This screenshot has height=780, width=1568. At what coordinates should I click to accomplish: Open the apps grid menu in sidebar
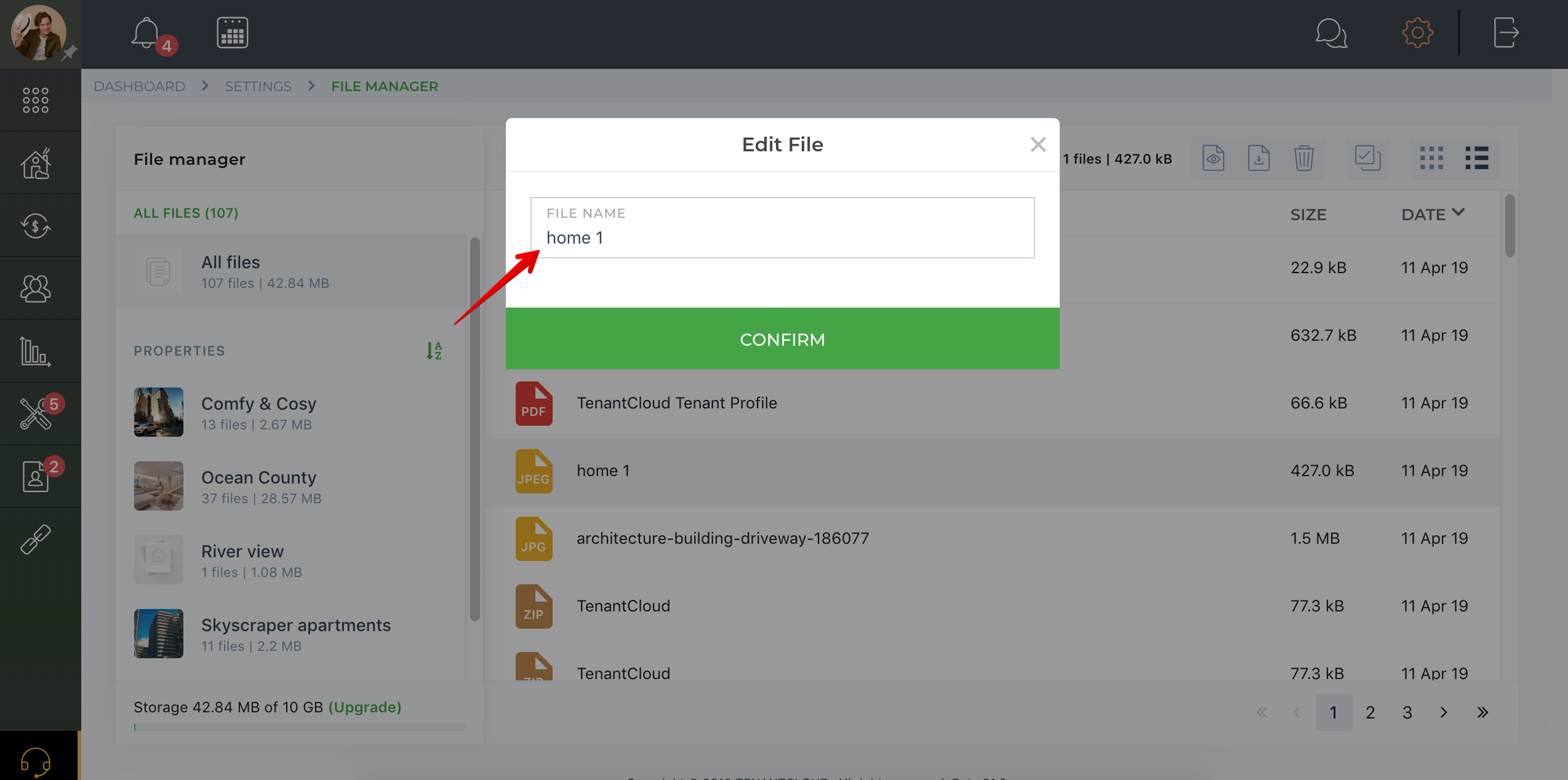tap(36, 100)
